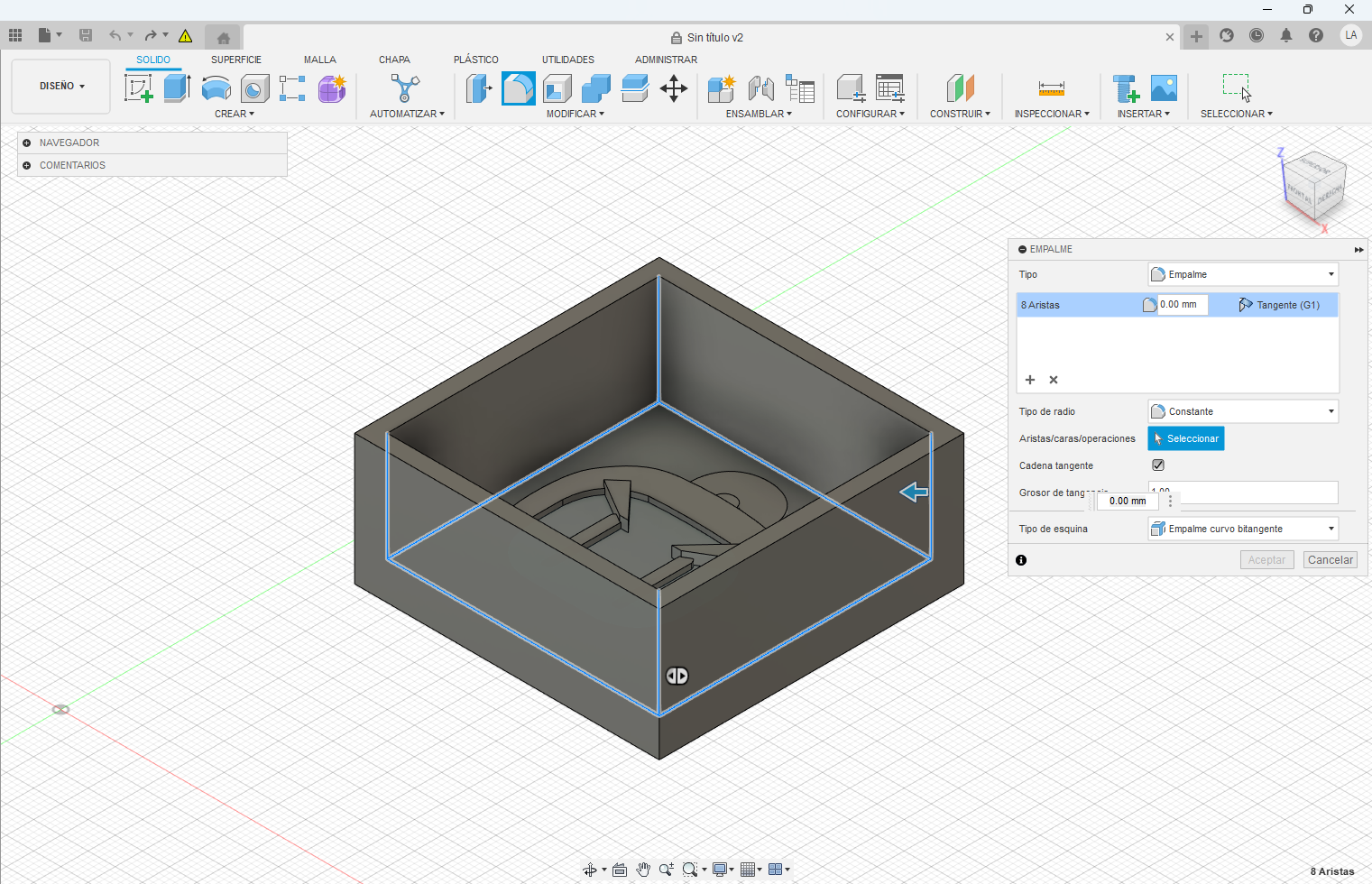Open the Construir menu dropdown
The image size is (1372, 884).
point(960,114)
